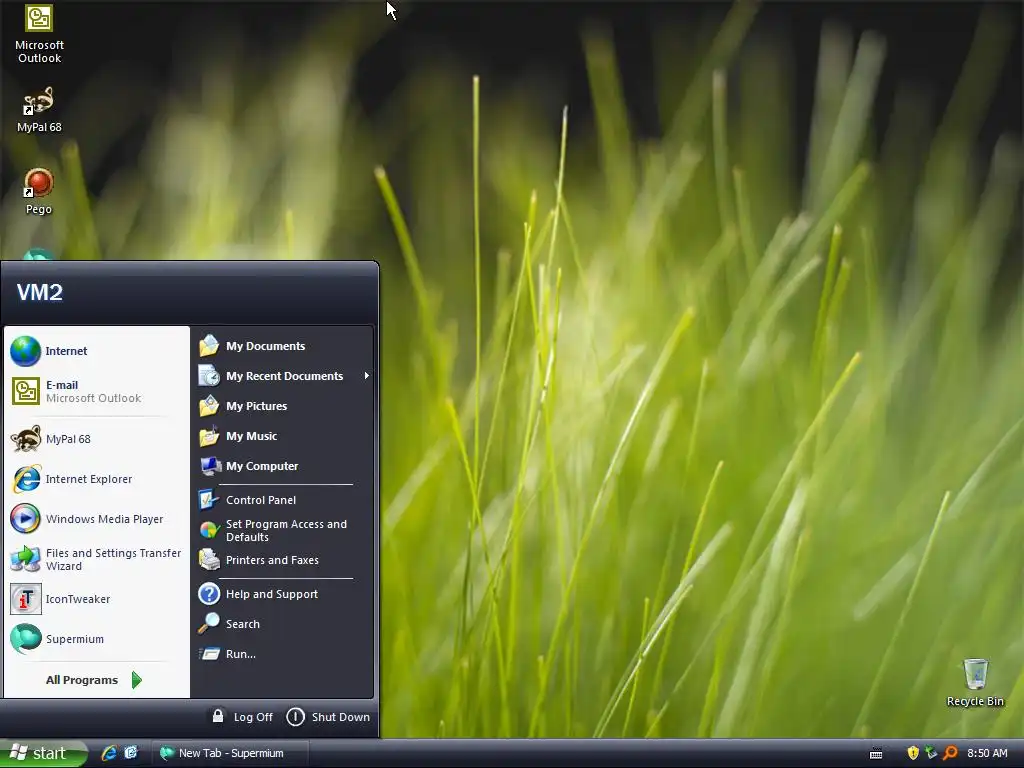Launch the Pego desktop shortcut
Viewport: 1024px width, 768px height.
39,191
